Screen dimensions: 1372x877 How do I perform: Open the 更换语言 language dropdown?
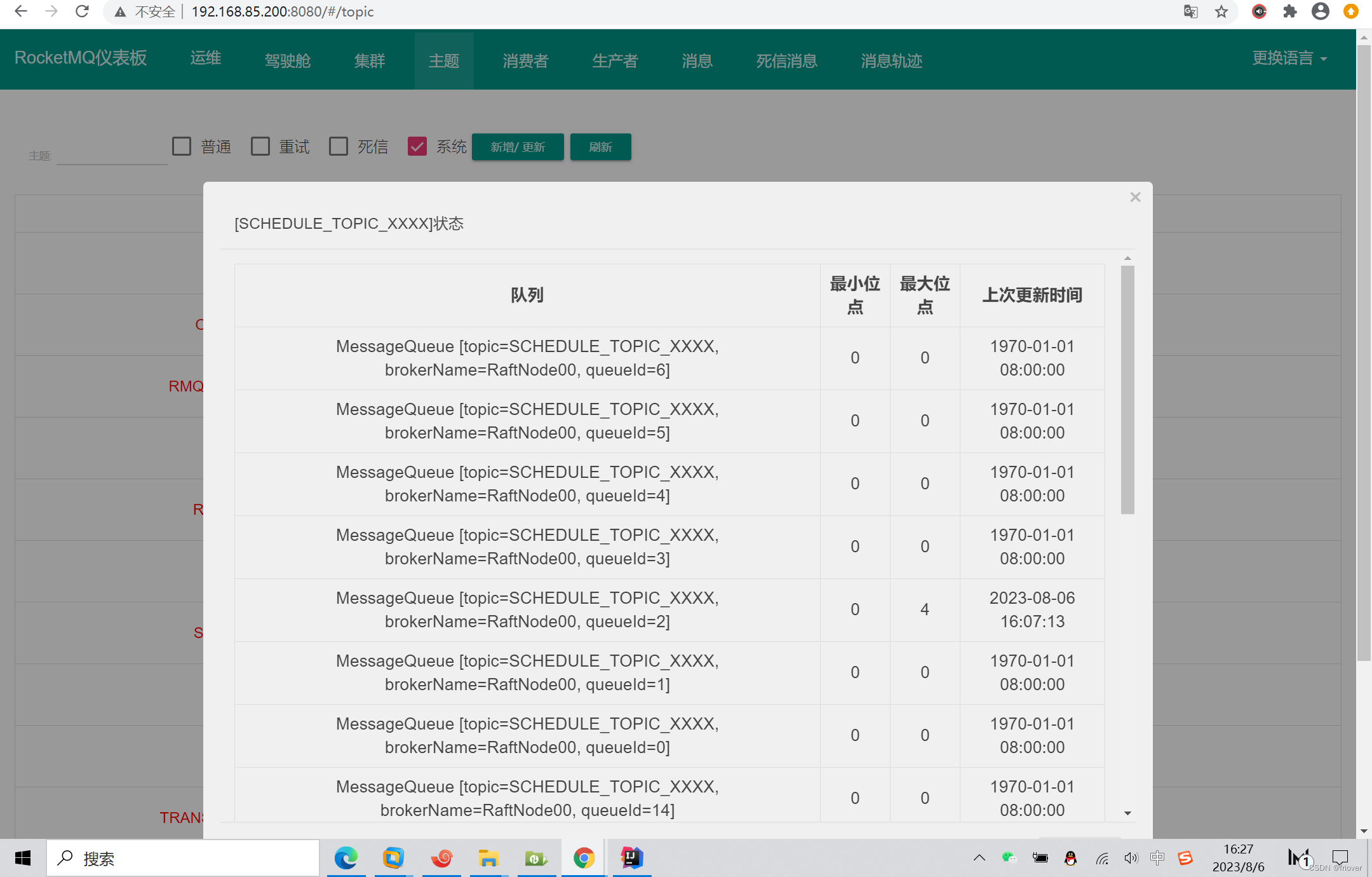click(x=1289, y=58)
